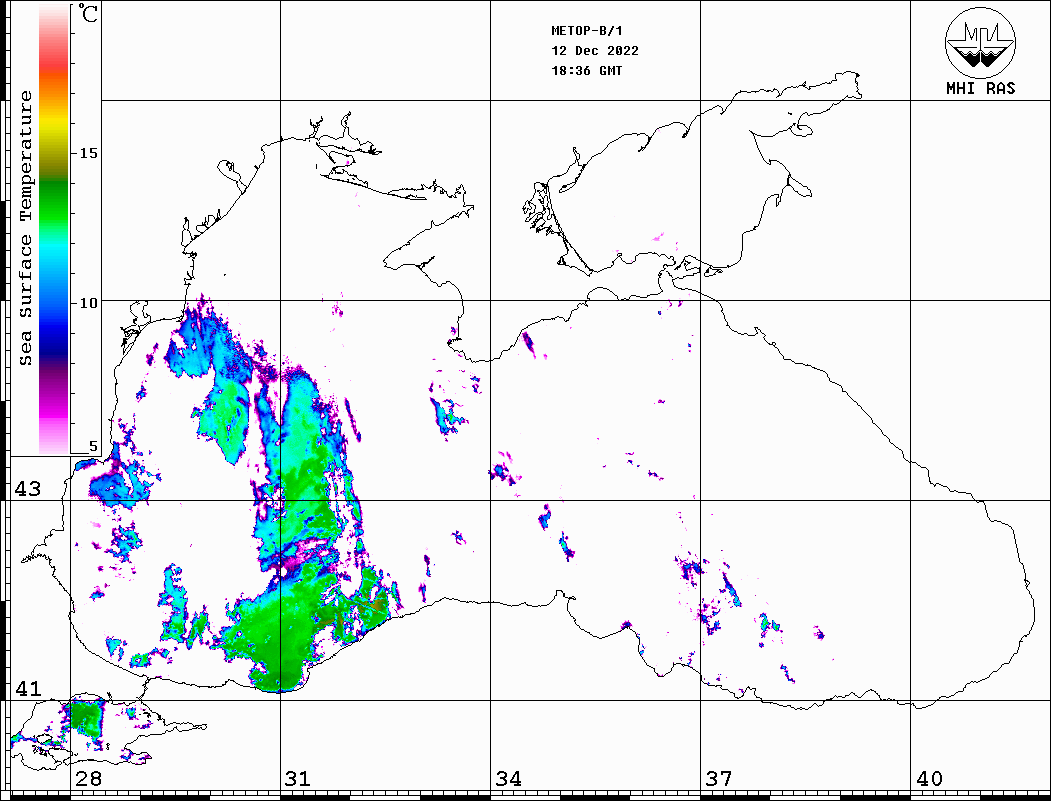Screen dimensions: 1051x801
Task: Click the MHI RAS label text
Action: [x=980, y=88]
